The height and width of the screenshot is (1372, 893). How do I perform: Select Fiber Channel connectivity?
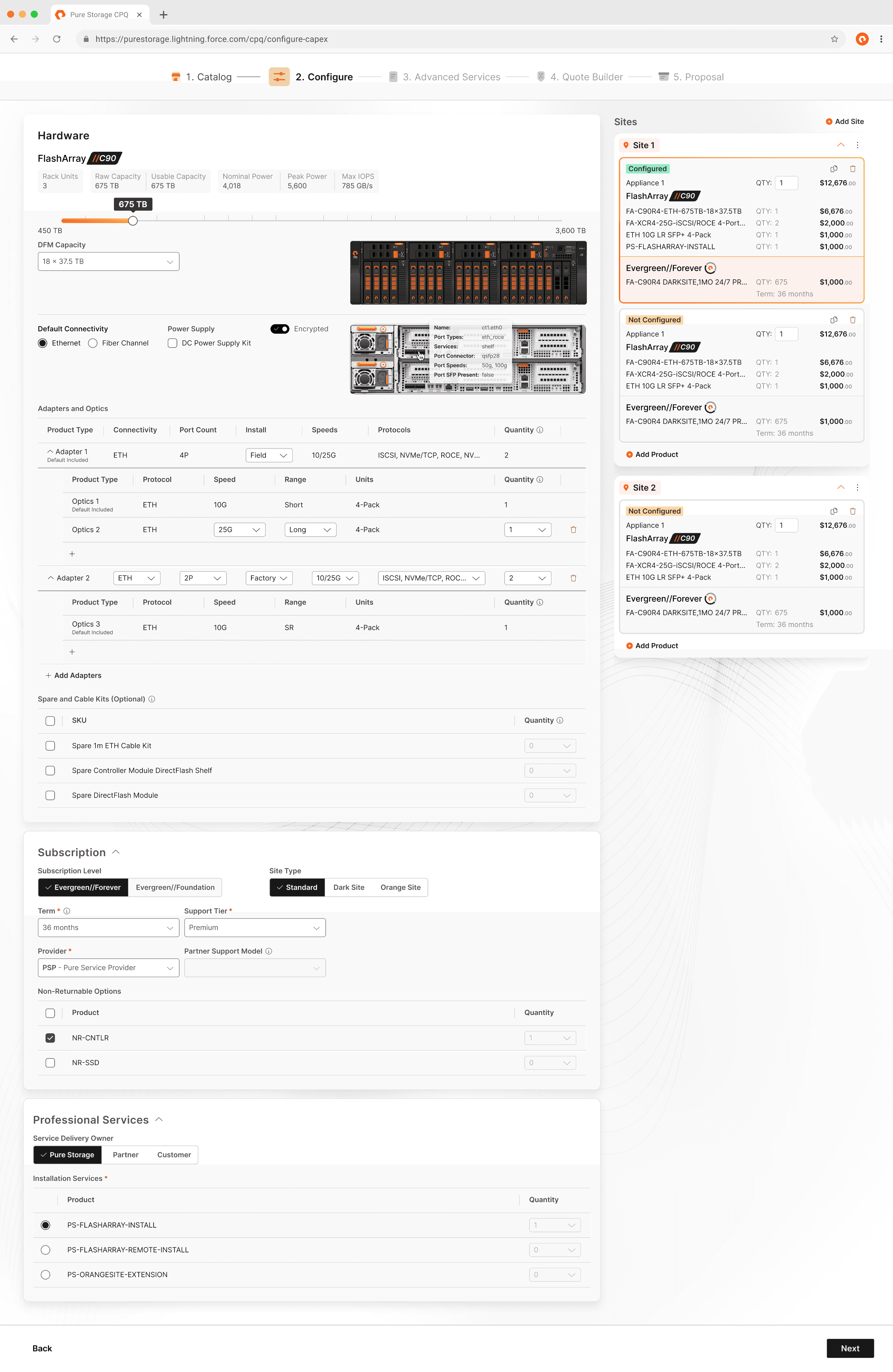[93, 343]
